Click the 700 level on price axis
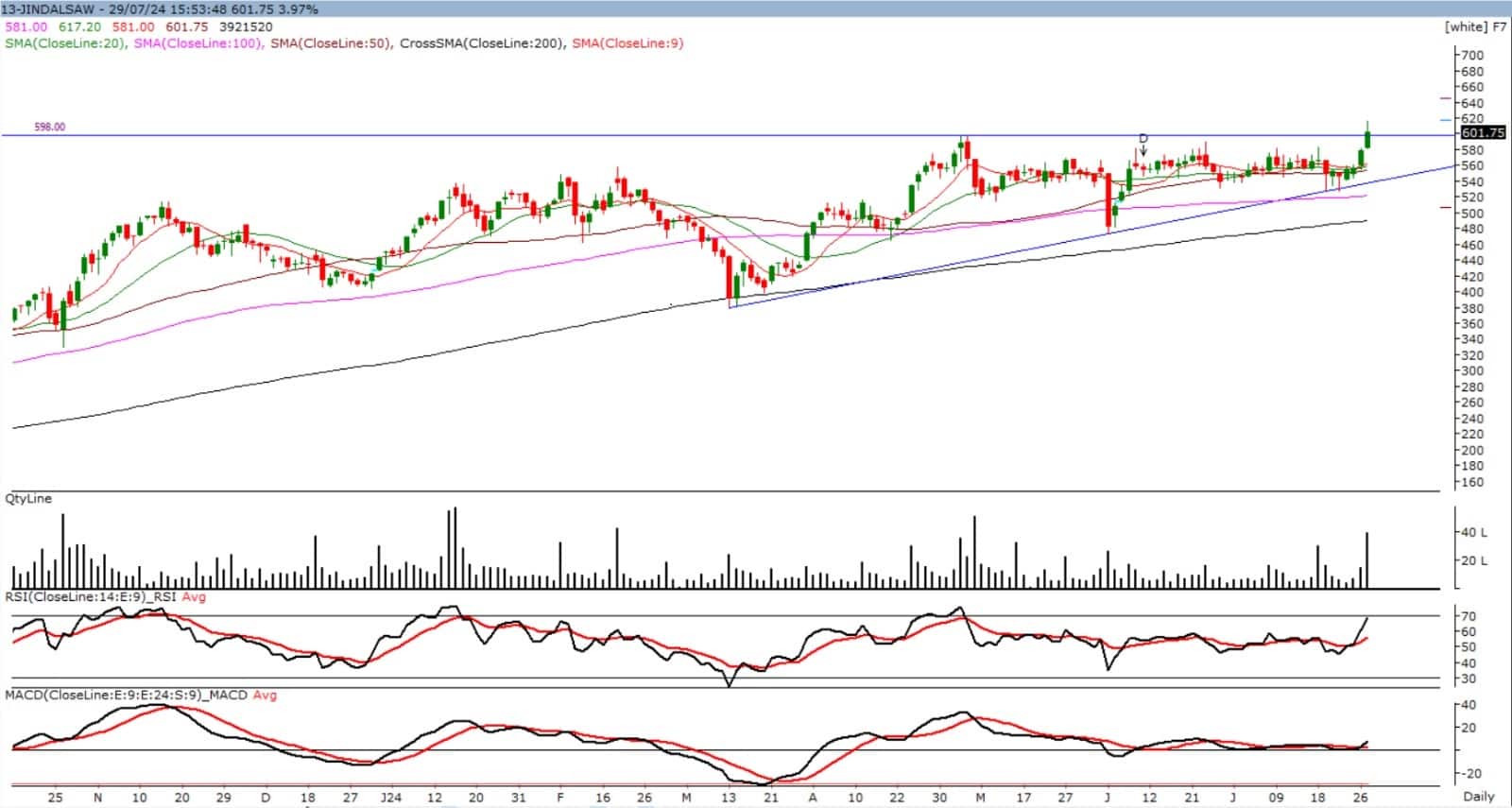The width and height of the screenshot is (1512, 808). coord(1472,56)
